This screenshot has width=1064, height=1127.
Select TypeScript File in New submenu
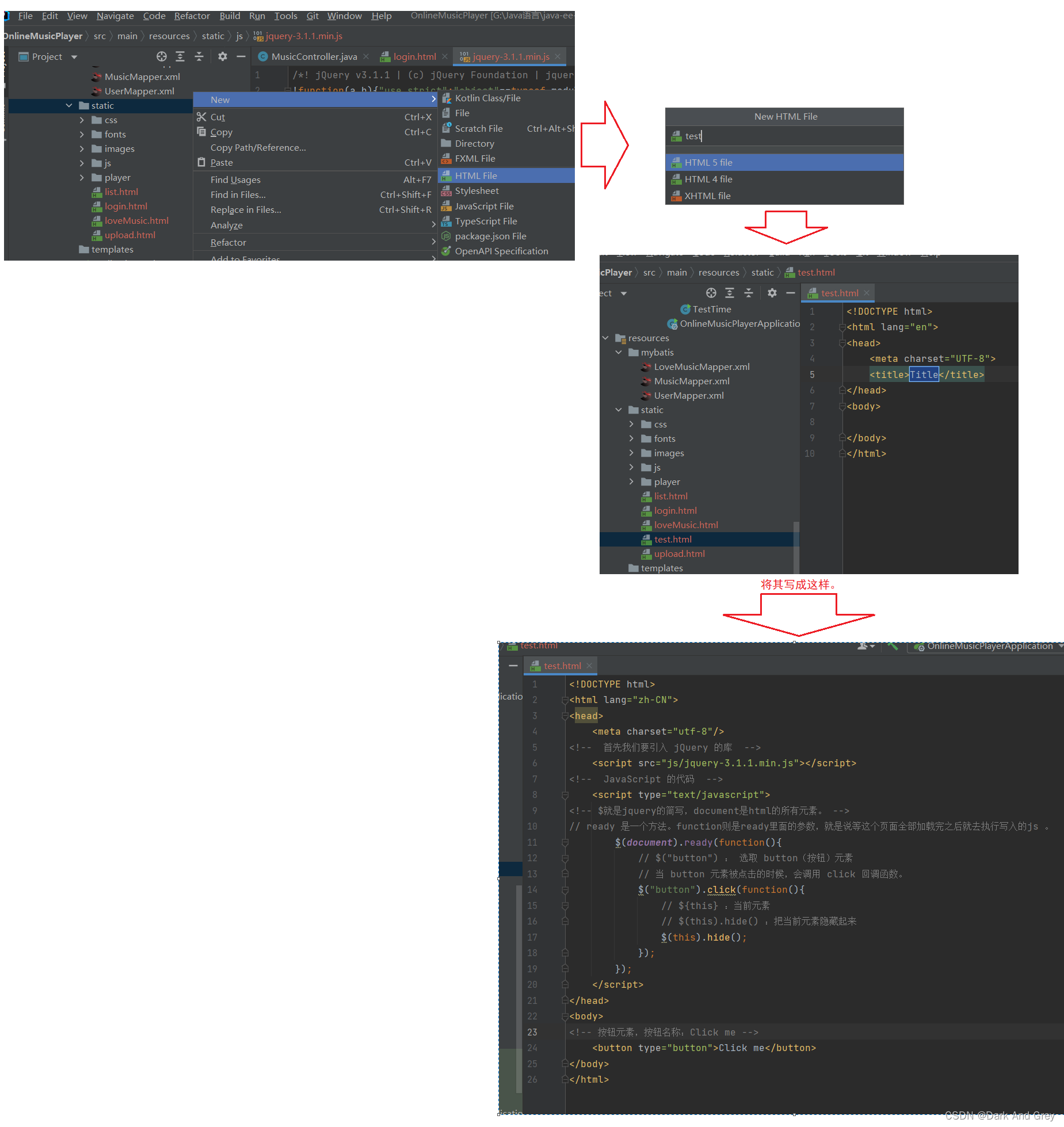tap(506, 221)
